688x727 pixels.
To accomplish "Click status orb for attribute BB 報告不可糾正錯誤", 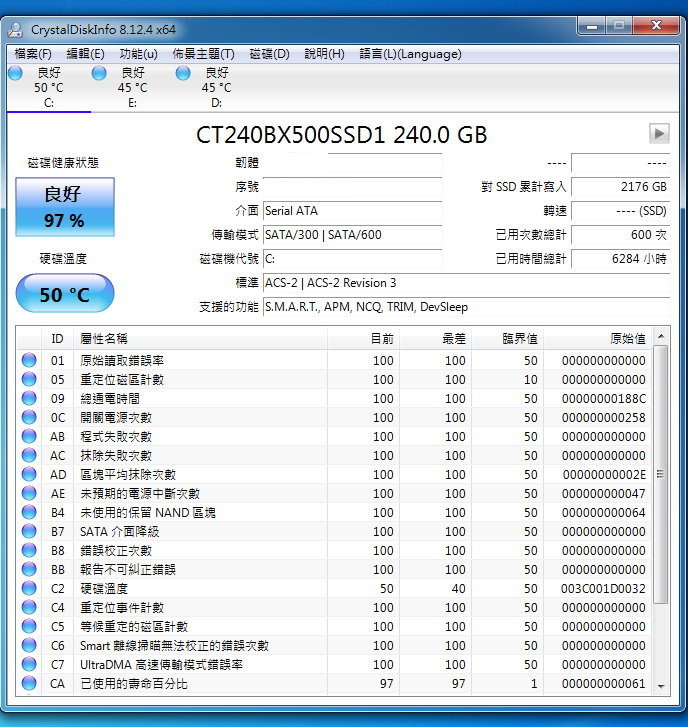I will click(29, 569).
